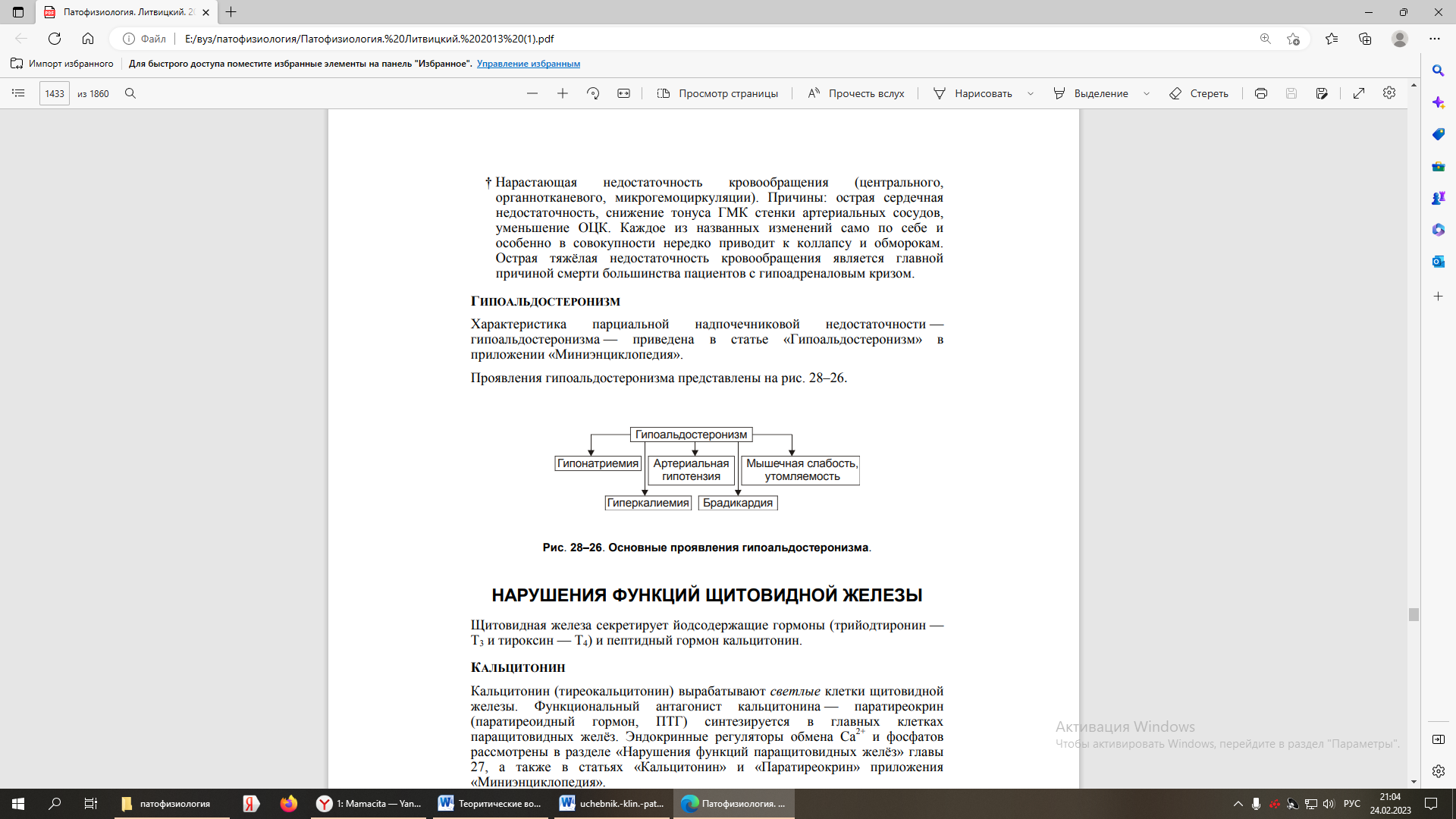Refresh the page

click(55, 39)
